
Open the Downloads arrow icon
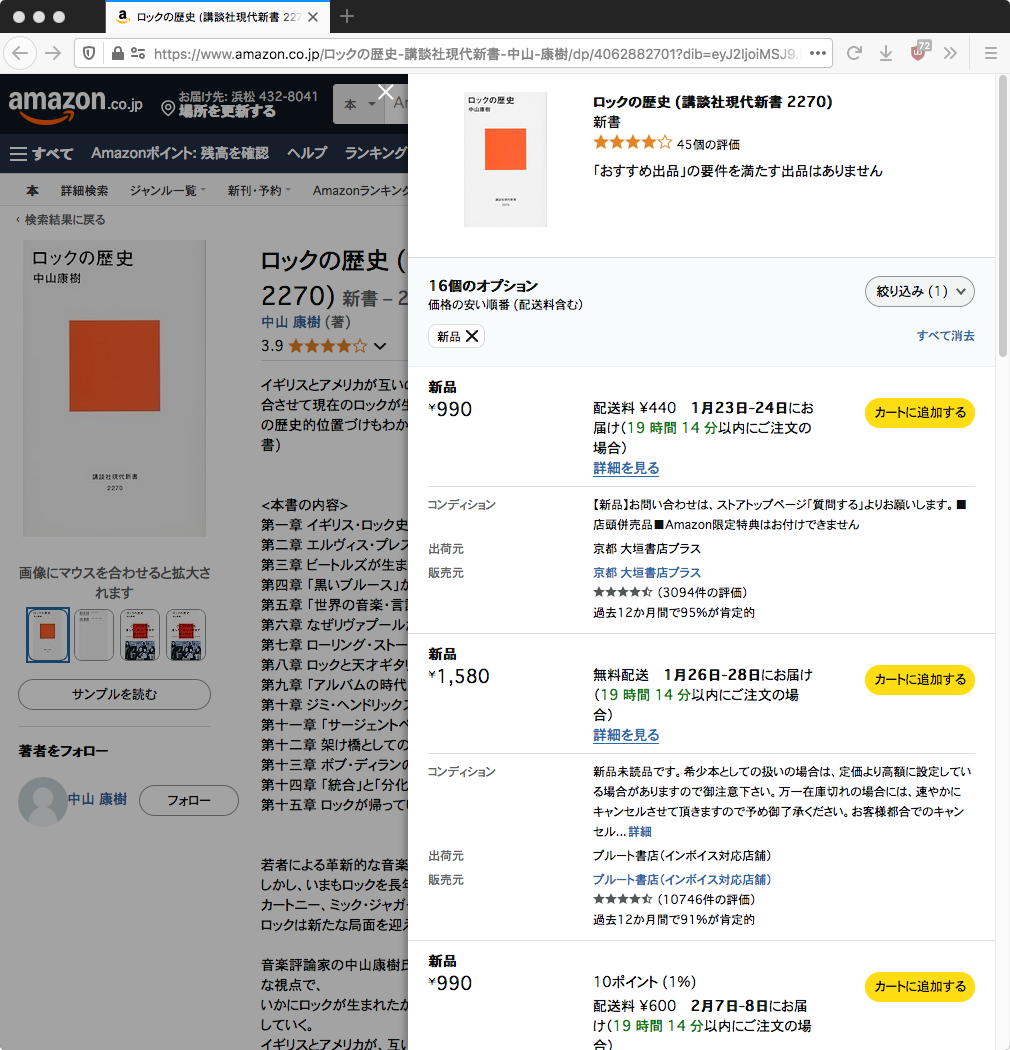click(x=885, y=54)
